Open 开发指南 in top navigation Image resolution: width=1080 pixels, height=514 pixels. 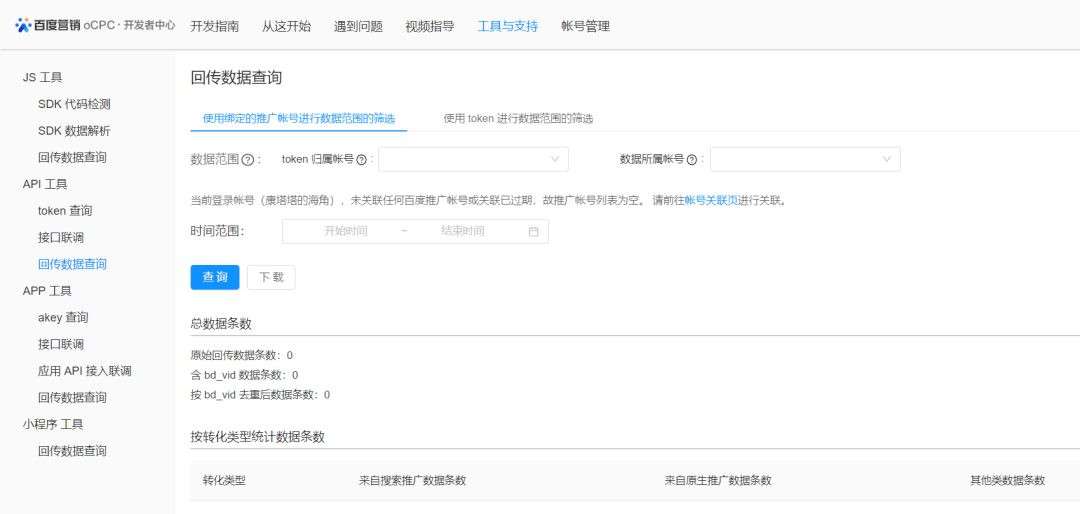(214, 26)
